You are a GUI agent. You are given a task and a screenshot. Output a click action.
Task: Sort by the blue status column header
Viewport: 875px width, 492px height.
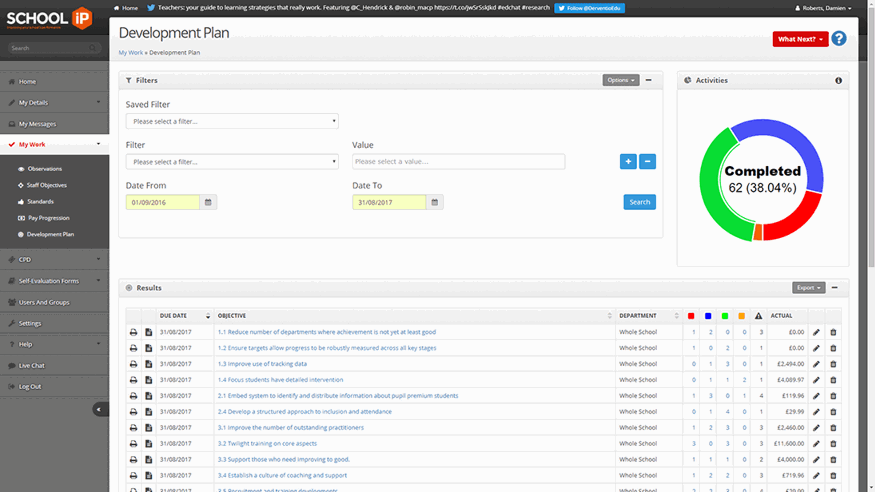(x=708, y=316)
